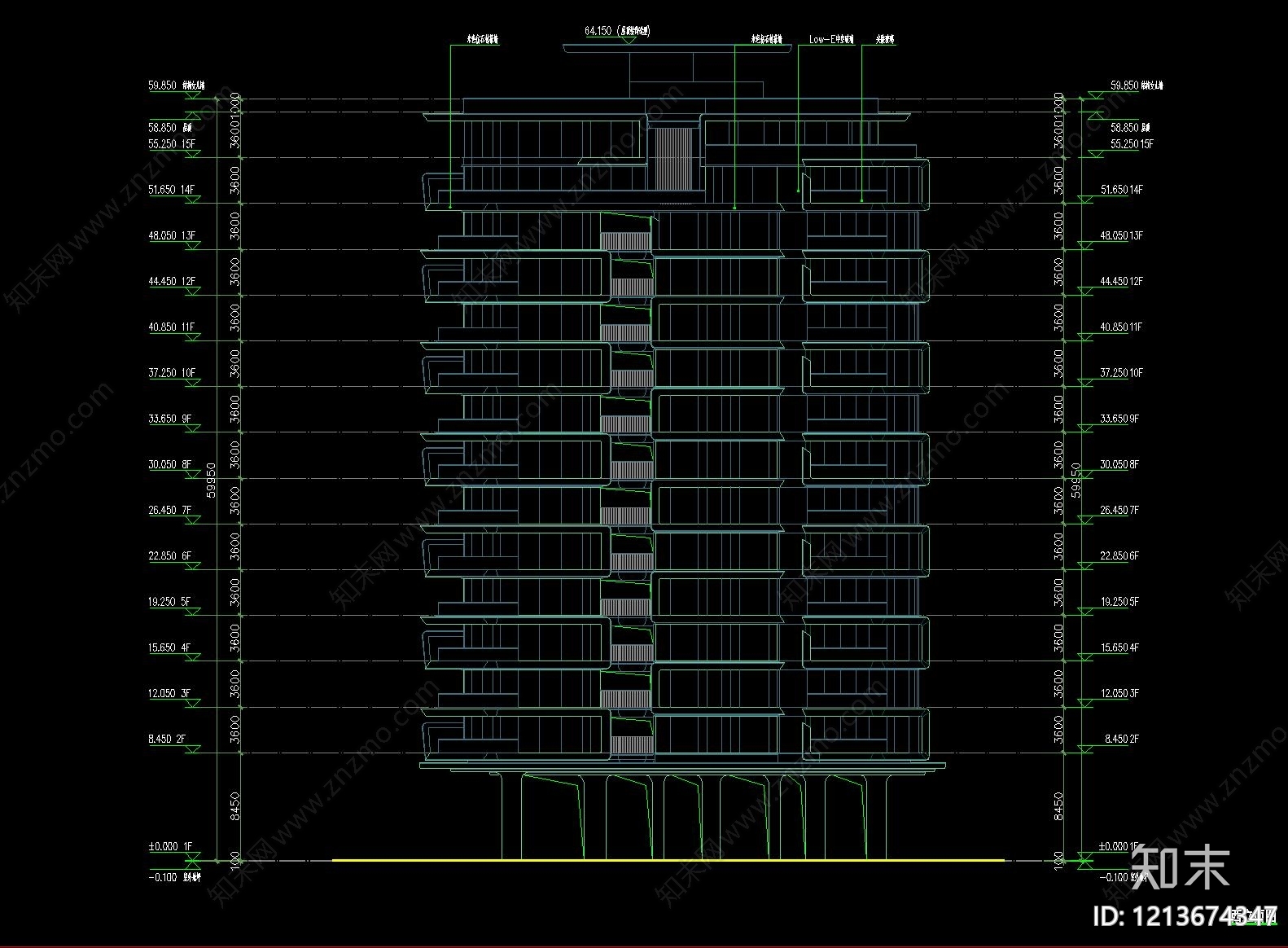Click the left-side 55.250 15F label
The width and height of the screenshot is (1288, 948).
(x=172, y=144)
